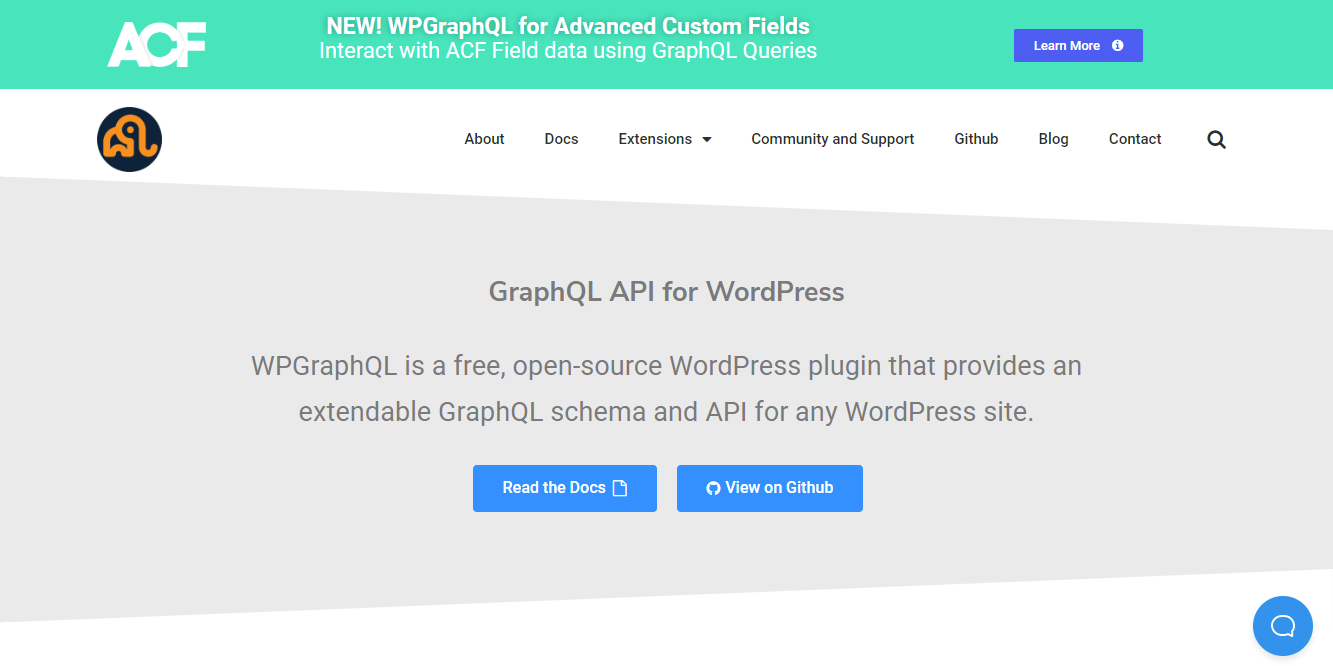
Task: Click the View on Github button
Action: tap(770, 488)
